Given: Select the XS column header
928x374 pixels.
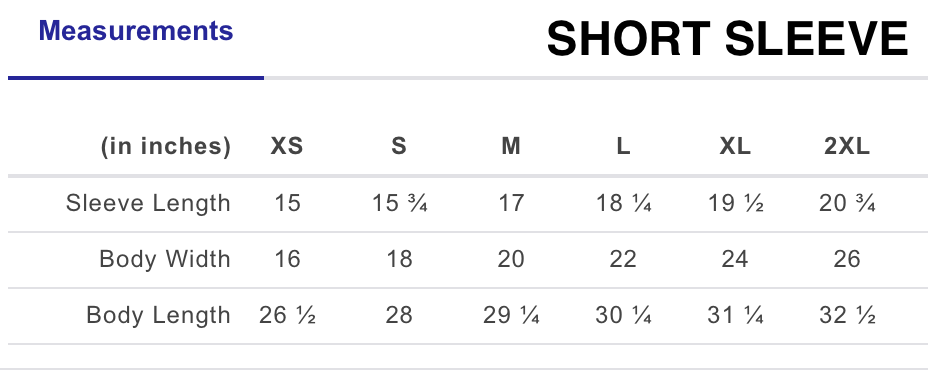Looking at the screenshot, I should [x=287, y=146].
